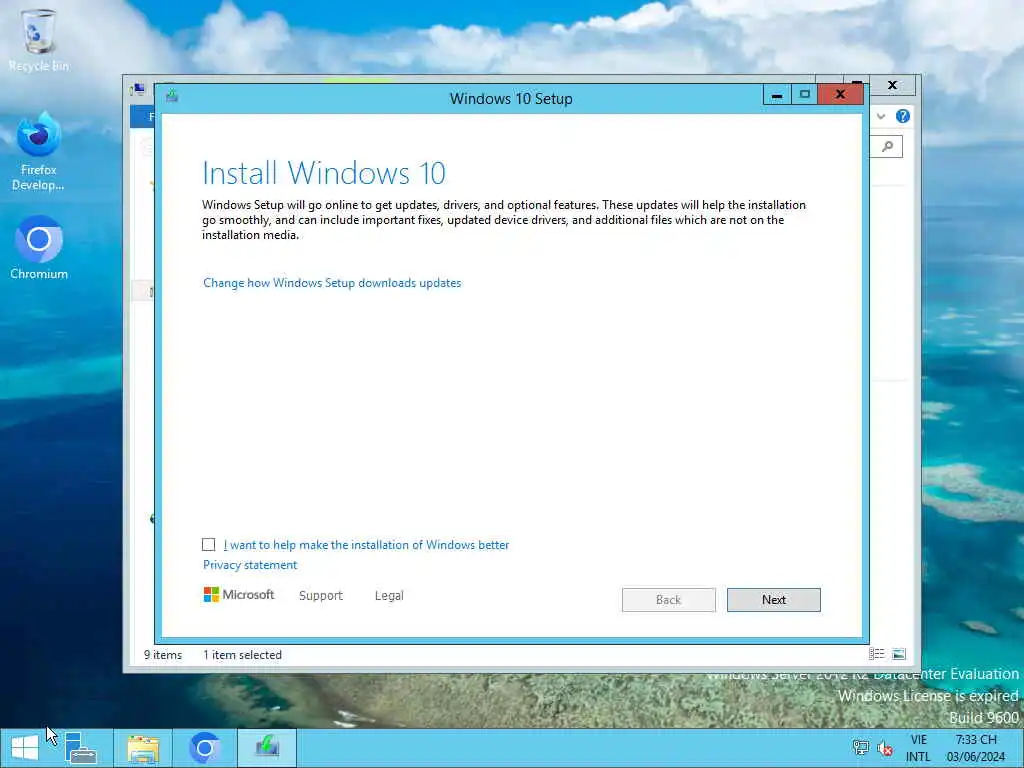Close the Explorer window behind the setup

point(893,86)
